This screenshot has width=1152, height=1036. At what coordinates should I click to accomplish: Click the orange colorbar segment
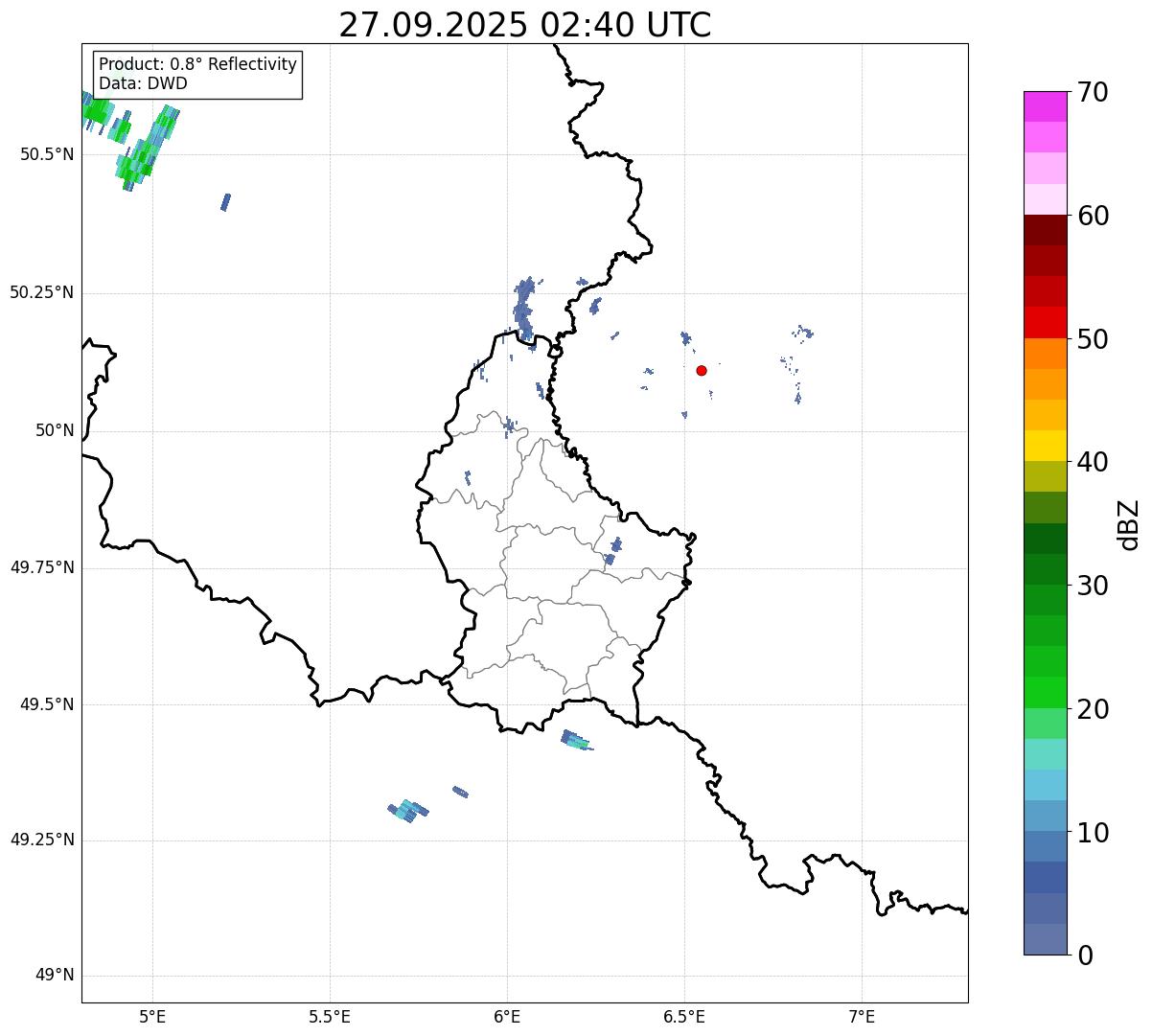[x=1045, y=354]
